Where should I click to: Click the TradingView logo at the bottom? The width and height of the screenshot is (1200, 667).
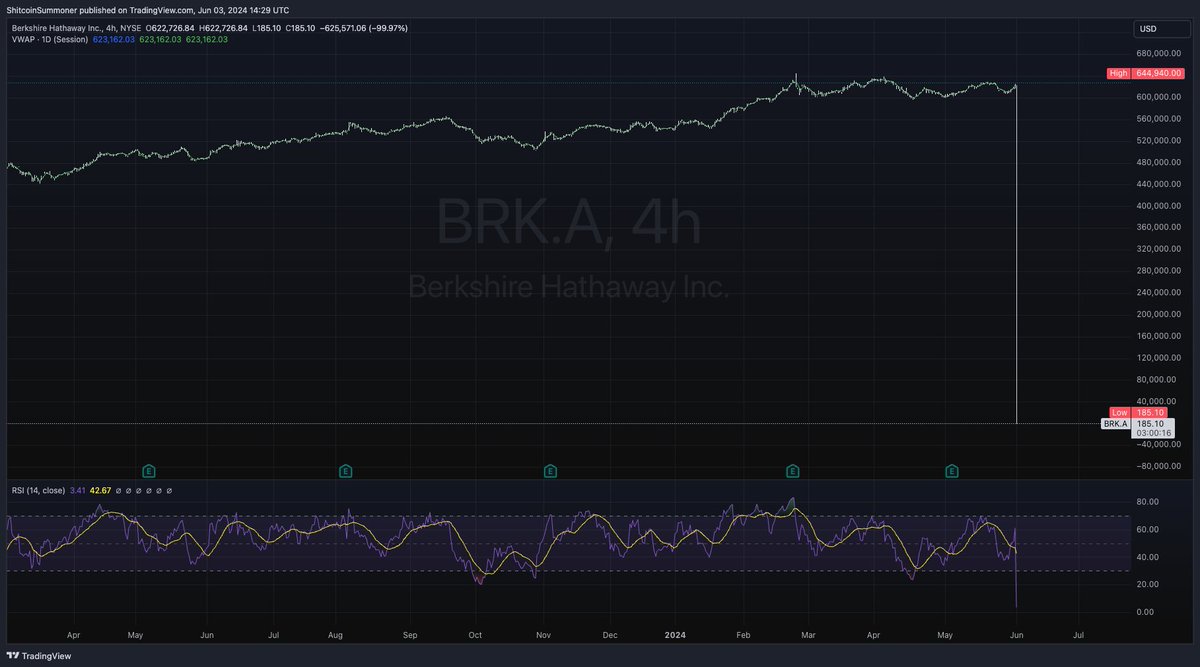click(38, 654)
